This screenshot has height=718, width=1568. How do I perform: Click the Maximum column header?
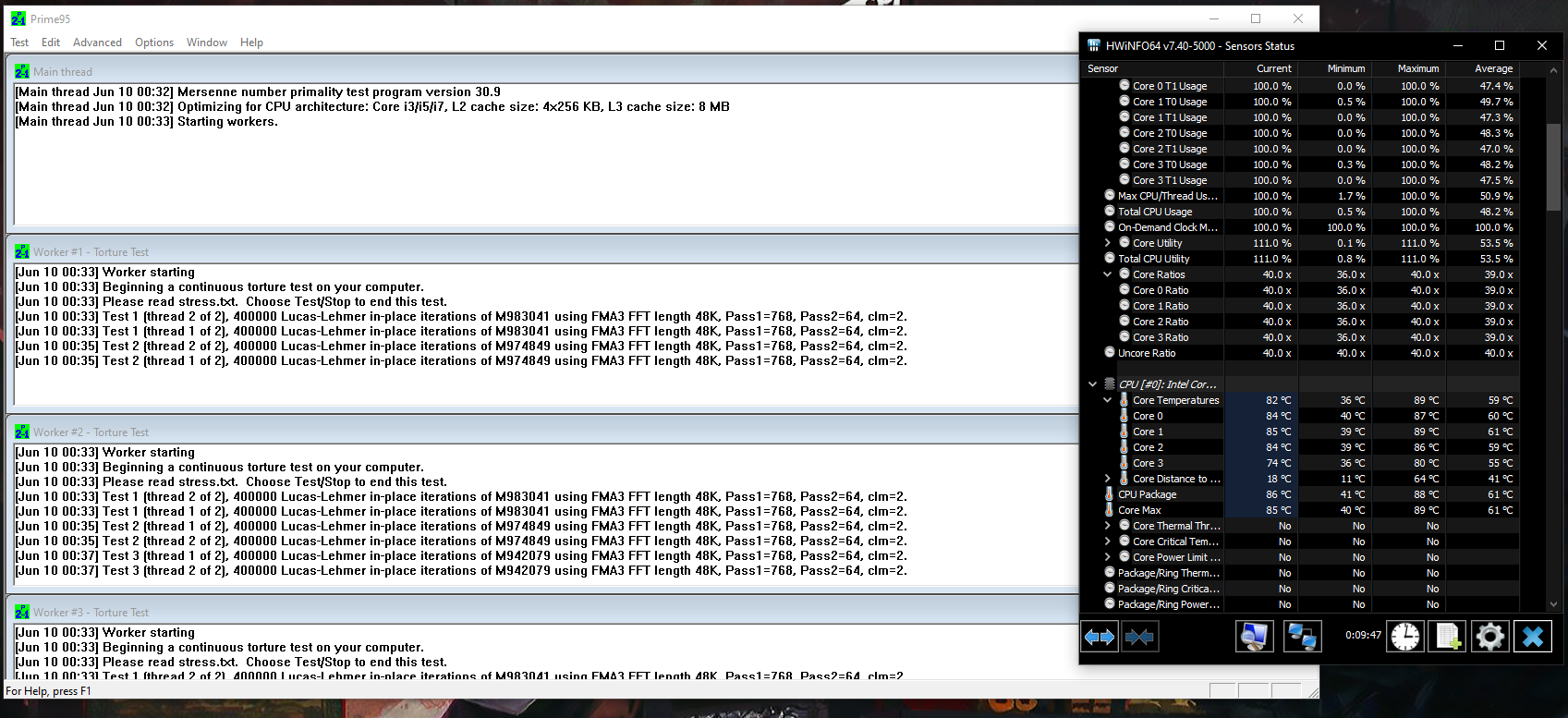tap(1409, 68)
